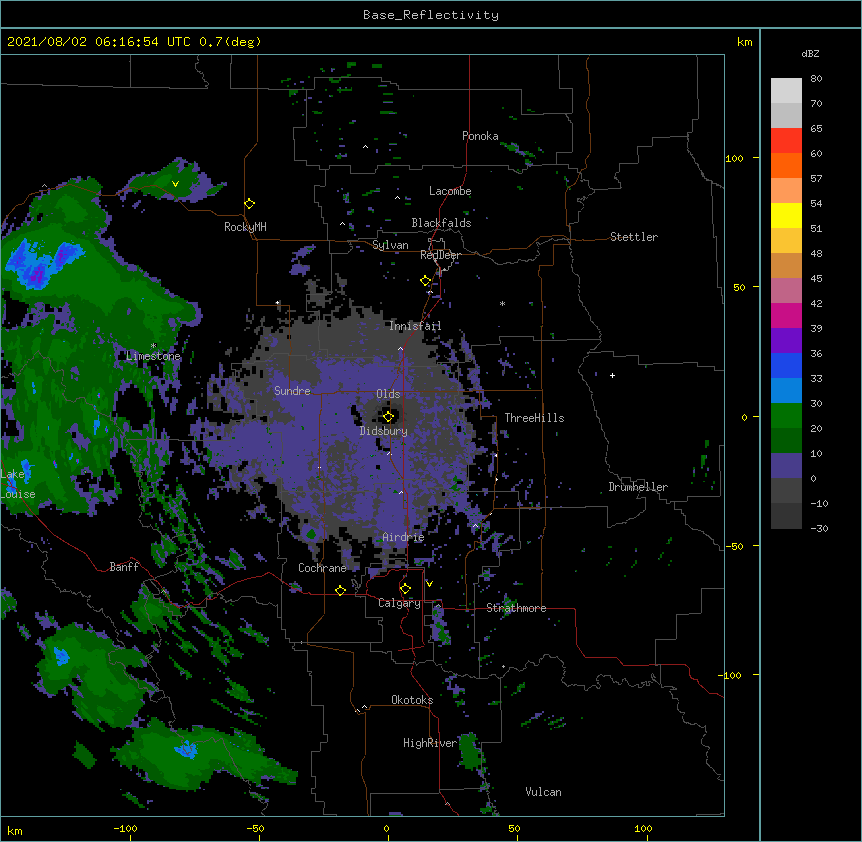
Task: Click the white plus marker west of Drumheller region
Action: [612, 375]
